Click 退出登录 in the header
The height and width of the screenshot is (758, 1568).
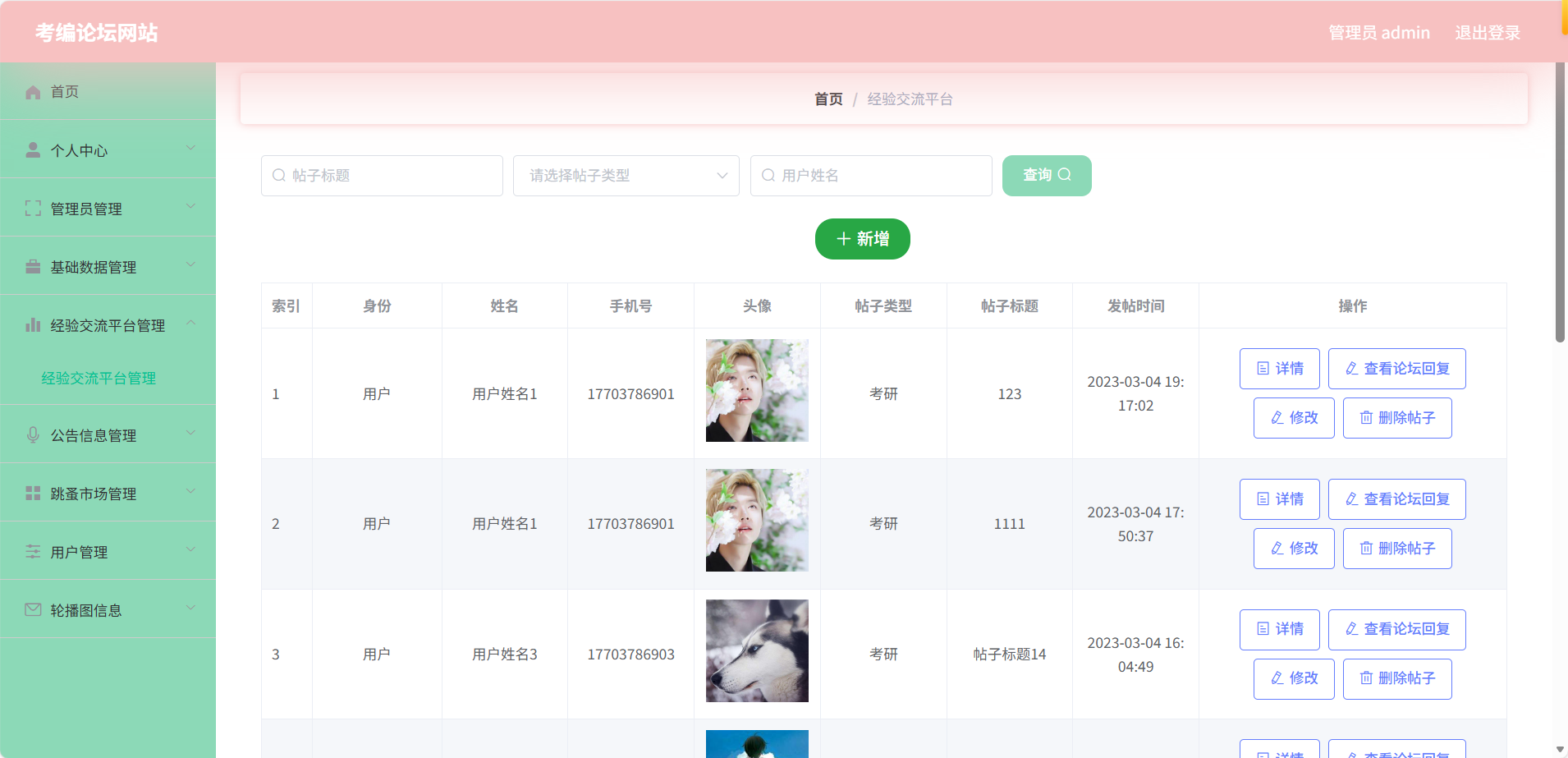pos(1488,33)
